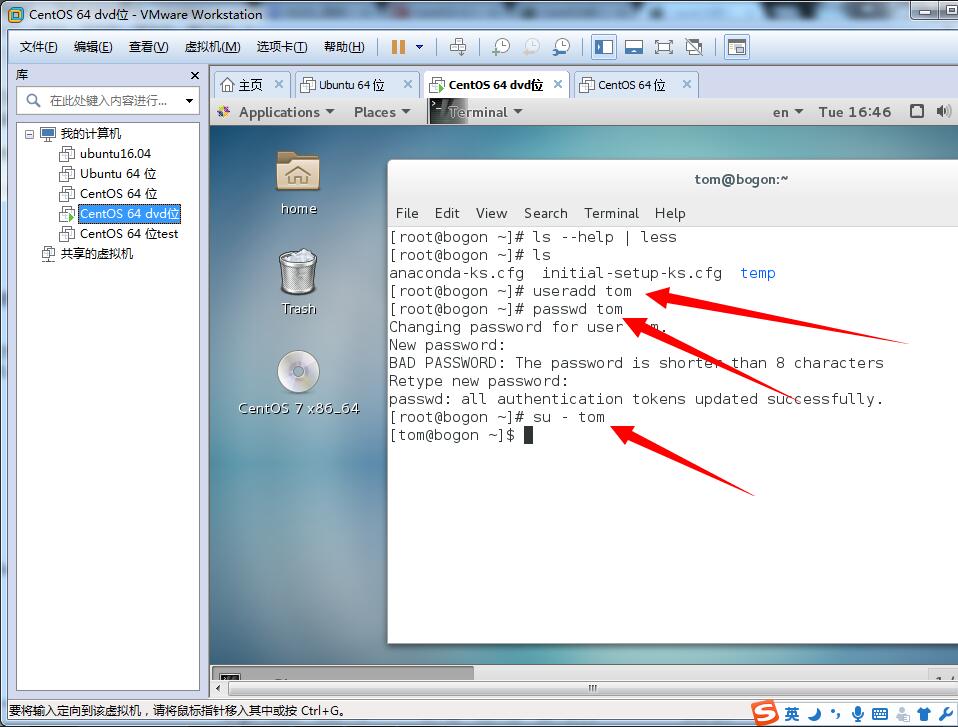The height and width of the screenshot is (727, 958).
Task: Close the library (库) panel
Action: click(195, 75)
